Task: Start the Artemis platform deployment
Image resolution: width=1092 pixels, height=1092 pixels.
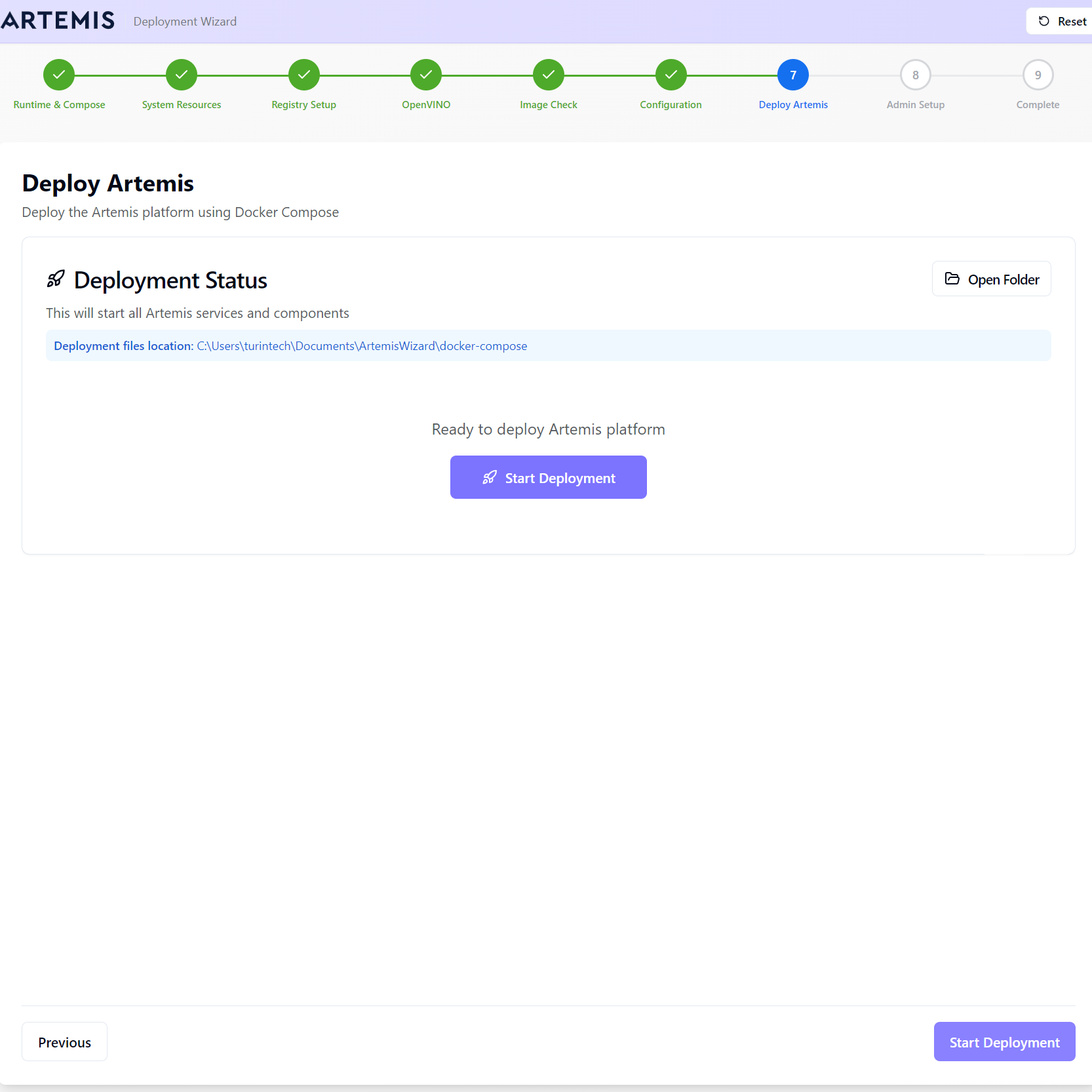Action: pyautogui.click(x=548, y=477)
